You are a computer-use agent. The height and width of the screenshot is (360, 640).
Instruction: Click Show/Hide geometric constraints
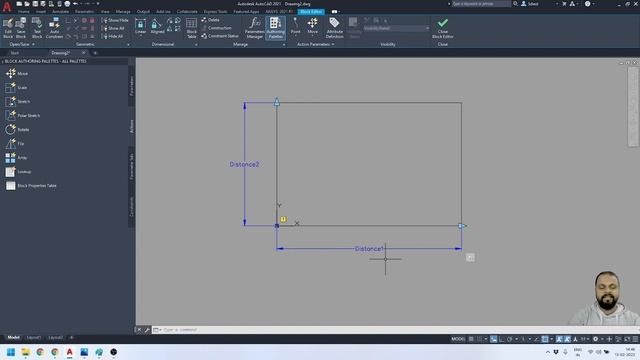tap(115, 20)
